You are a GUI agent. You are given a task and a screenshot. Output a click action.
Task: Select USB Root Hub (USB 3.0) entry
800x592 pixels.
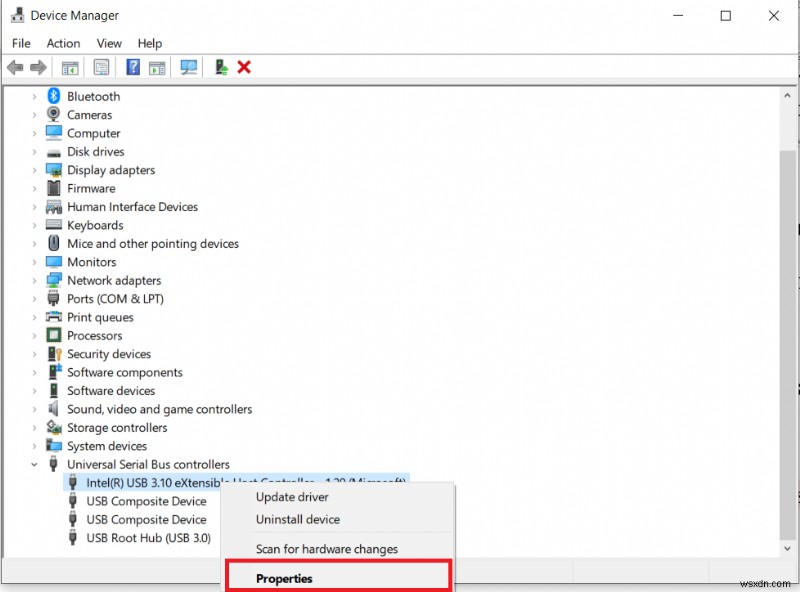click(148, 538)
